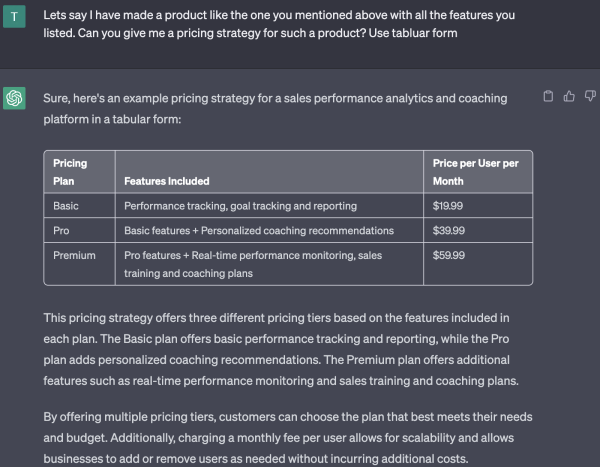Select the "Features Included" column header
This screenshot has height=467, width=600.
(167, 181)
